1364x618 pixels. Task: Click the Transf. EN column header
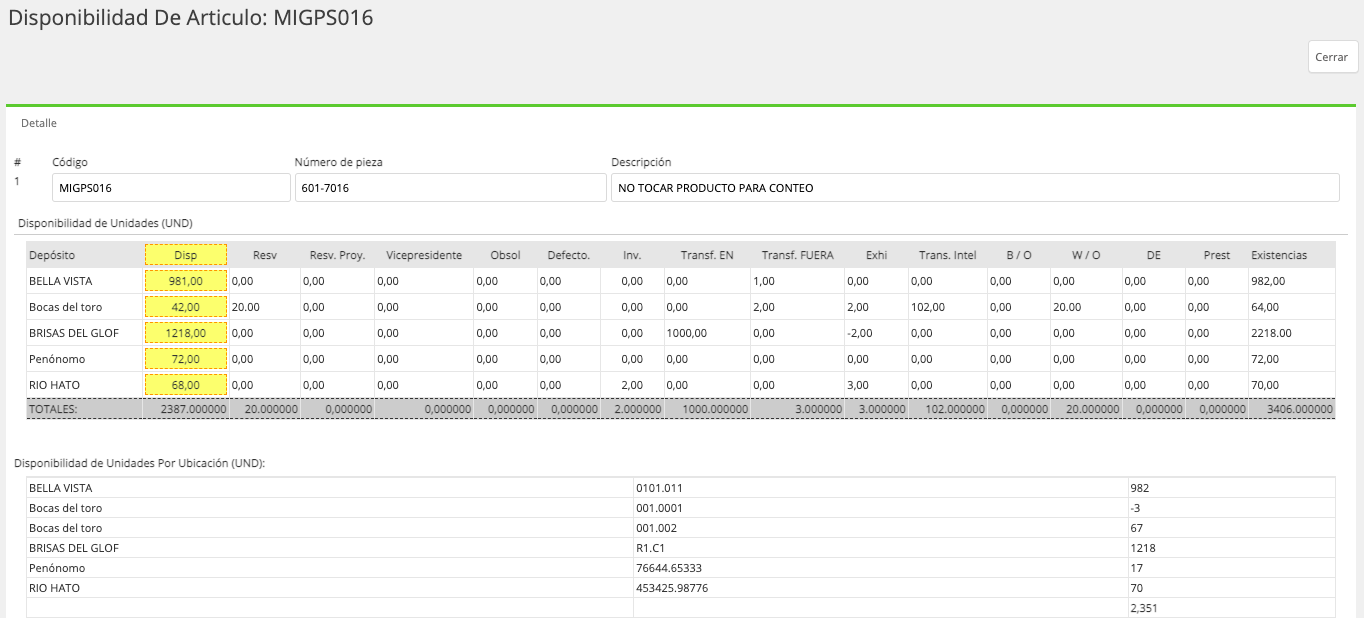(707, 255)
